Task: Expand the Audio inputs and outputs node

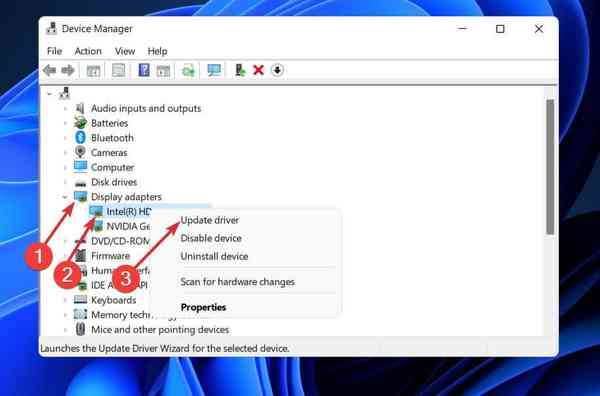Action: click(x=65, y=109)
